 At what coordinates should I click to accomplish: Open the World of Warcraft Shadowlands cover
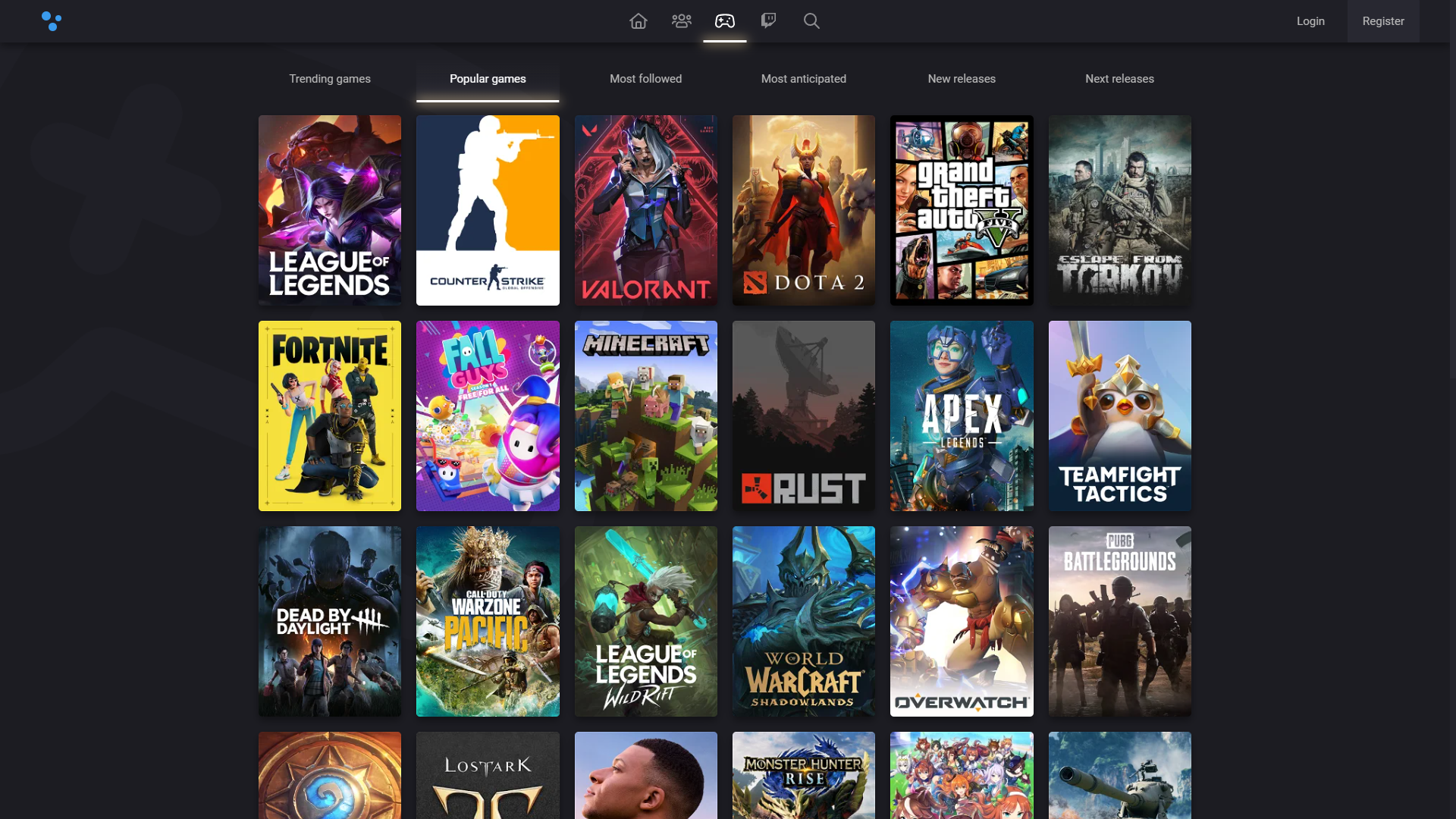click(804, 621)
